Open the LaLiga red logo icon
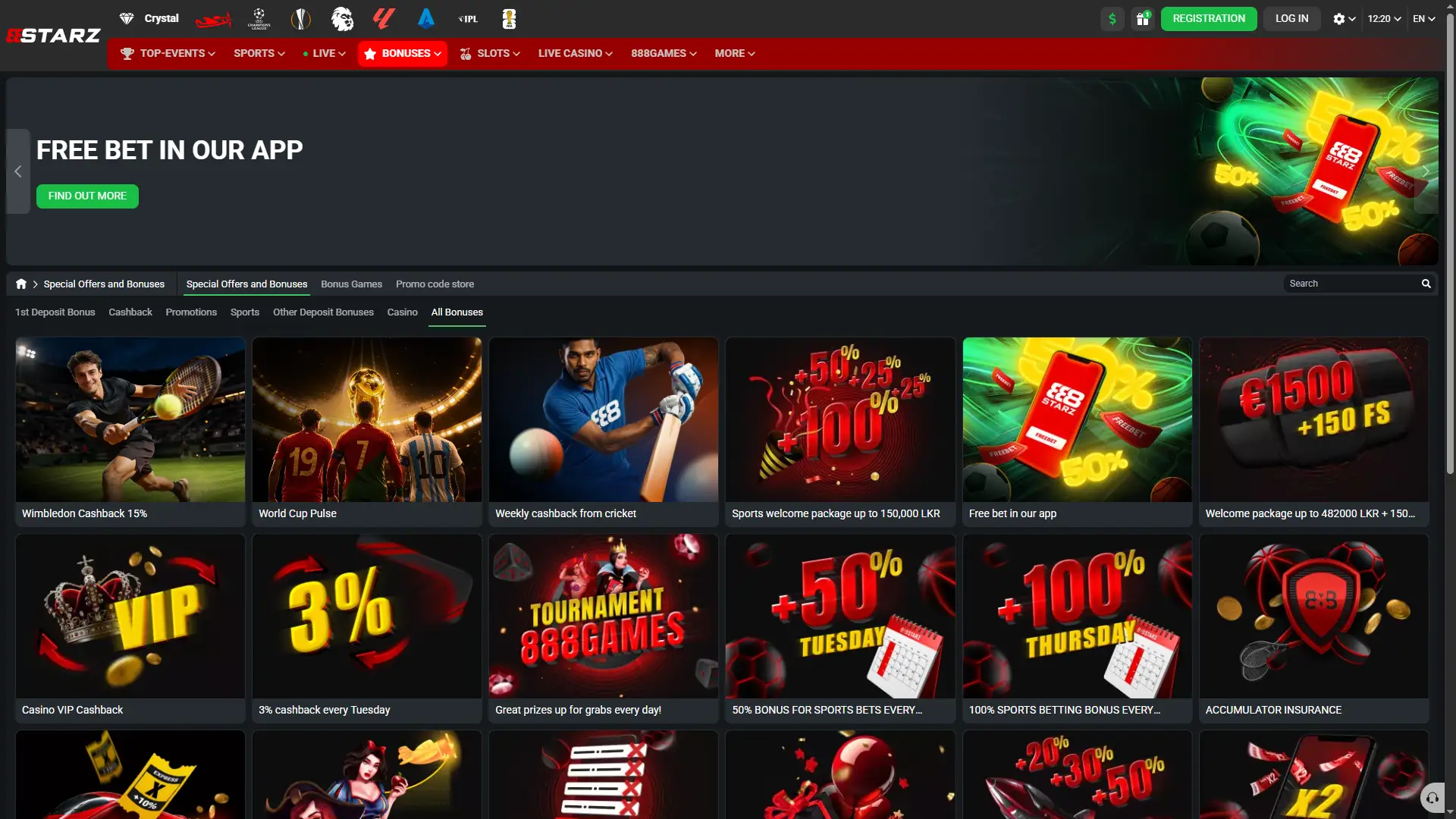 pyautogui.click(x=384, y=19)
